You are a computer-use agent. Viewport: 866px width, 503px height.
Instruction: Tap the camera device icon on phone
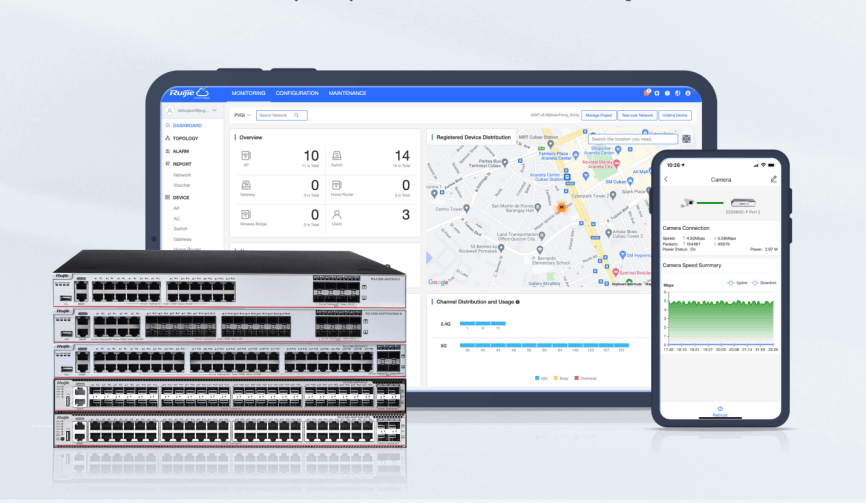688,203
